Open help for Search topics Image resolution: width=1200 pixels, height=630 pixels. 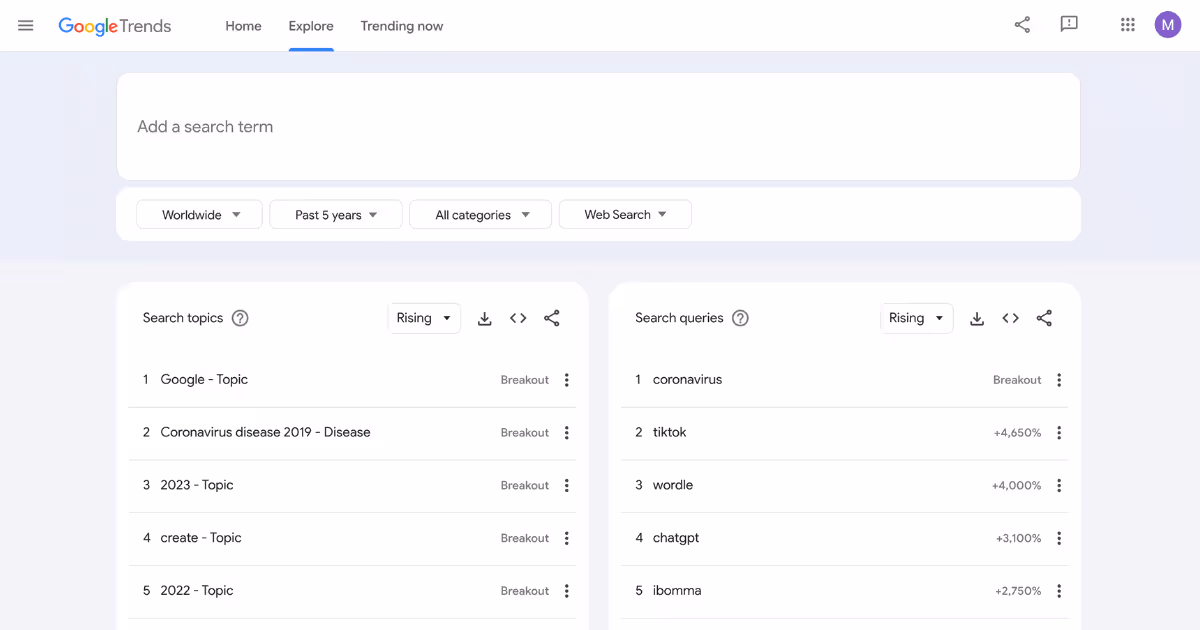pos(240,318)
